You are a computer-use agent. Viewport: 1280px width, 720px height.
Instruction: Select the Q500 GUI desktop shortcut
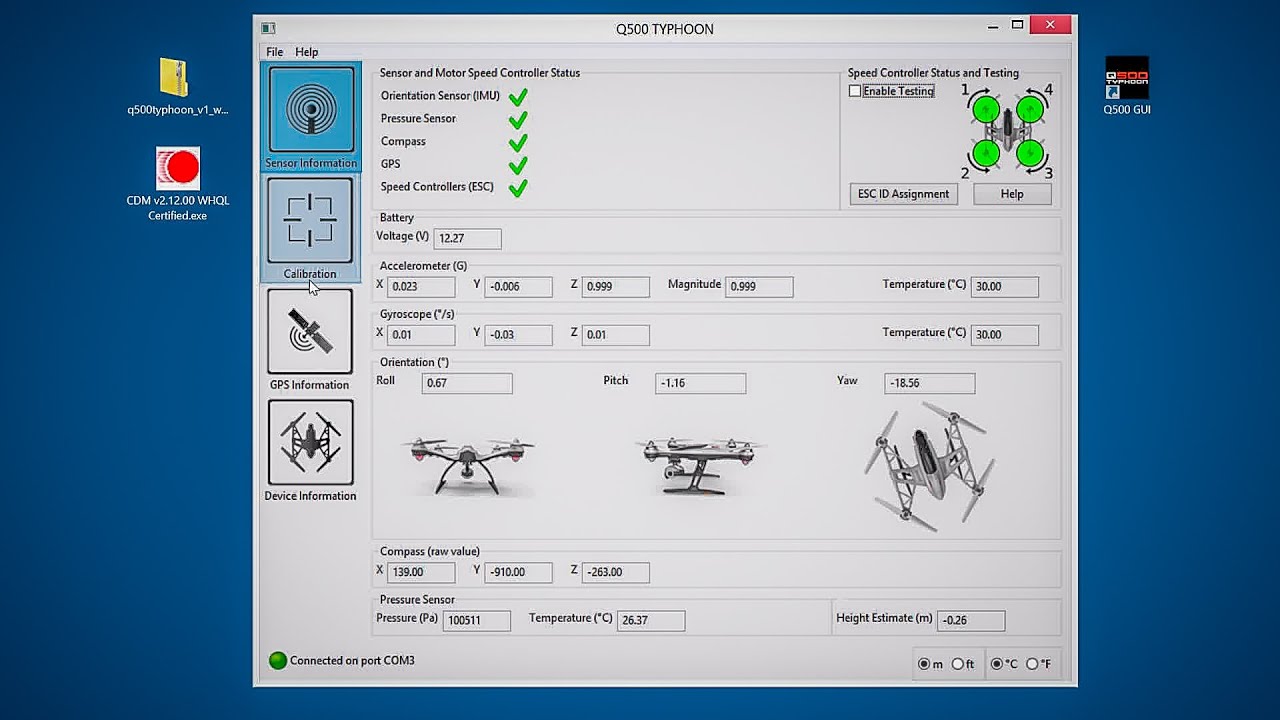click(1127, 78)
